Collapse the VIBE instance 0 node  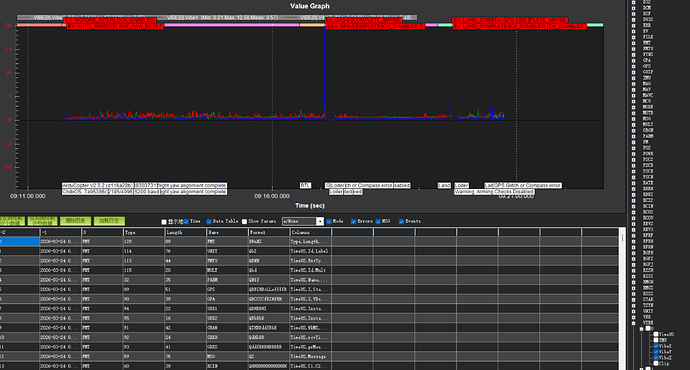(x=641, y=329)
